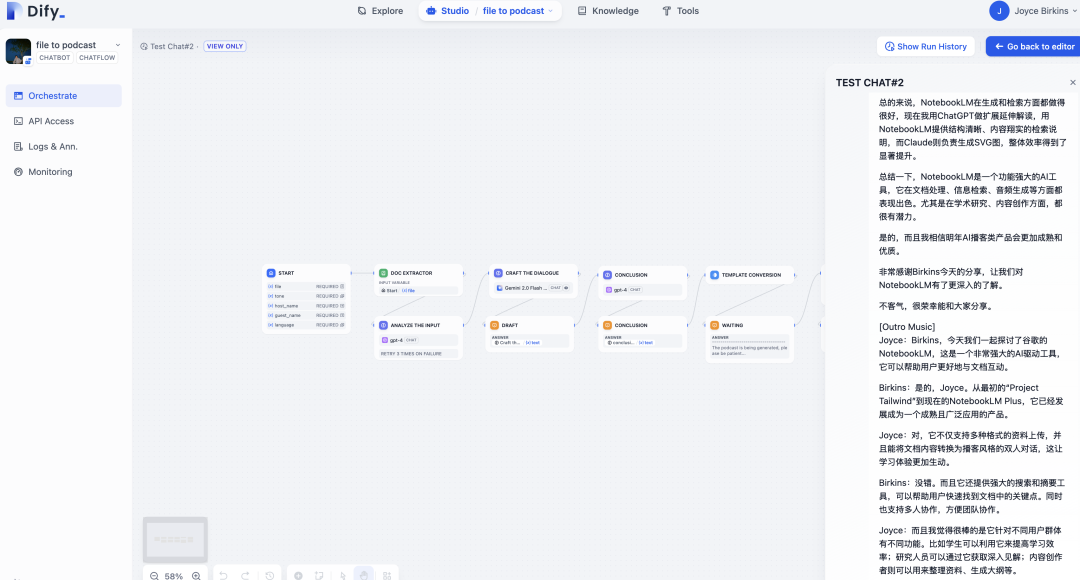Viewport: 1080px width, 580px height.
Task: Expand the sidebar app name chevron
Action: click(118, 45)
